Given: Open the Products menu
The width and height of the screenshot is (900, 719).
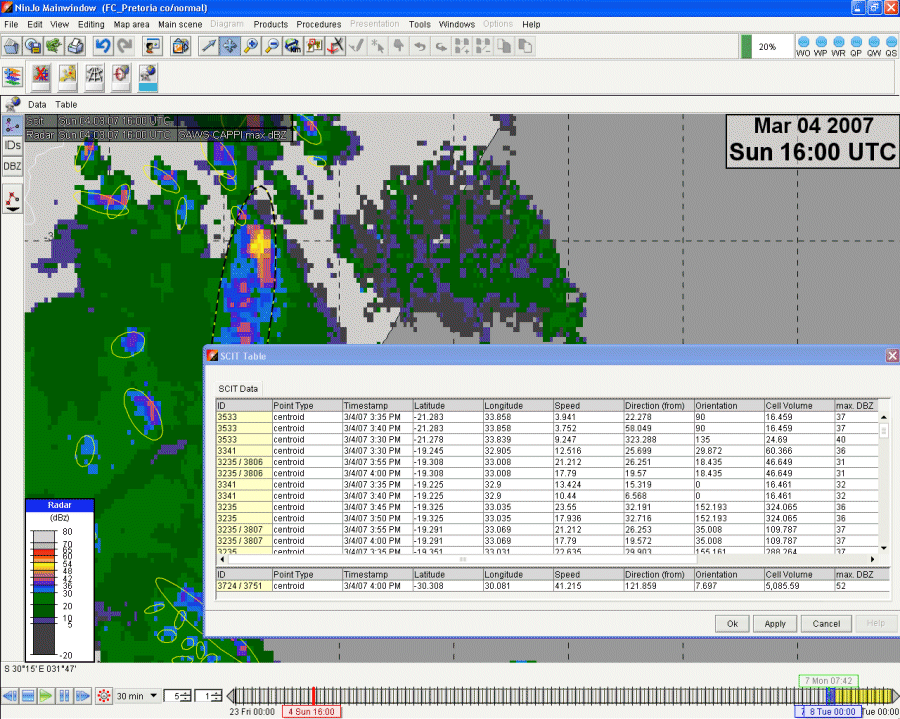Looking at the screenshot, I should 270,24.
